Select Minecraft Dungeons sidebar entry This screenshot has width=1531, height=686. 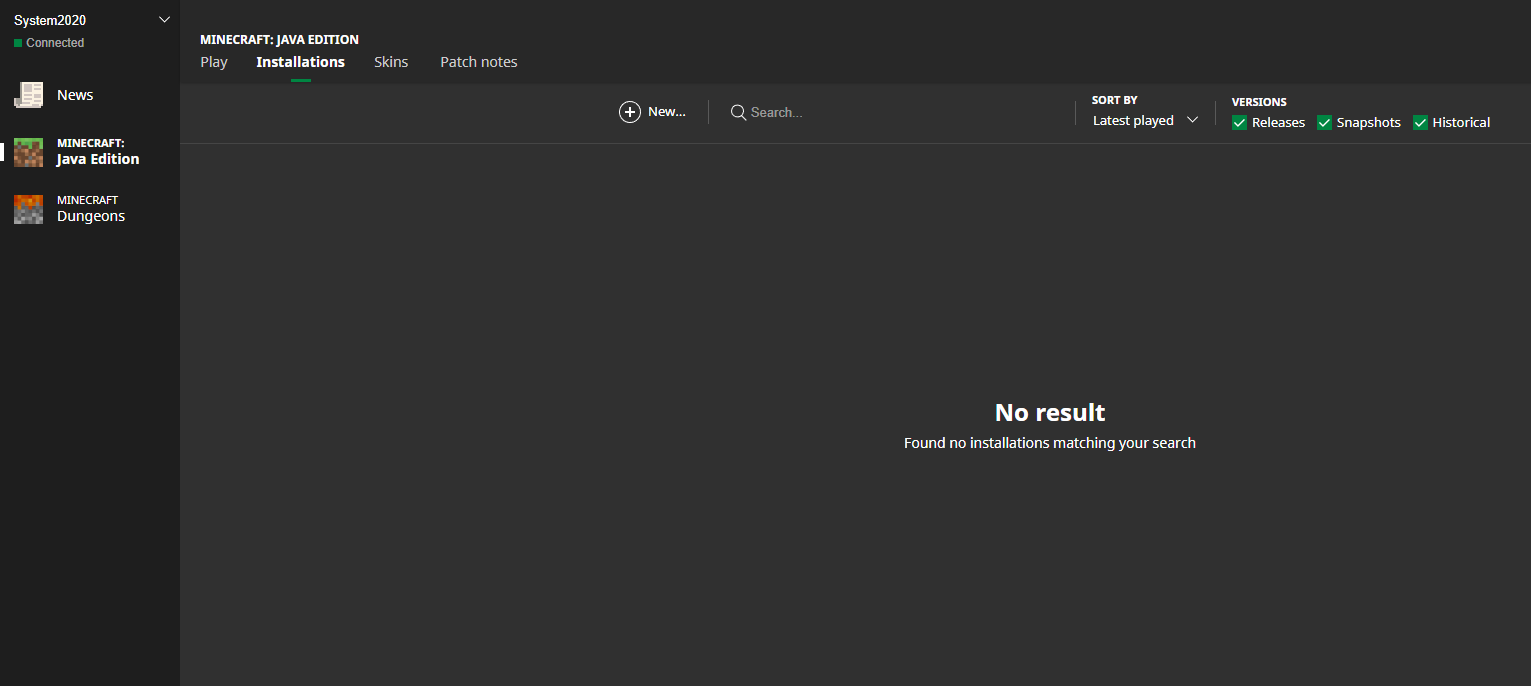point(90,209)
